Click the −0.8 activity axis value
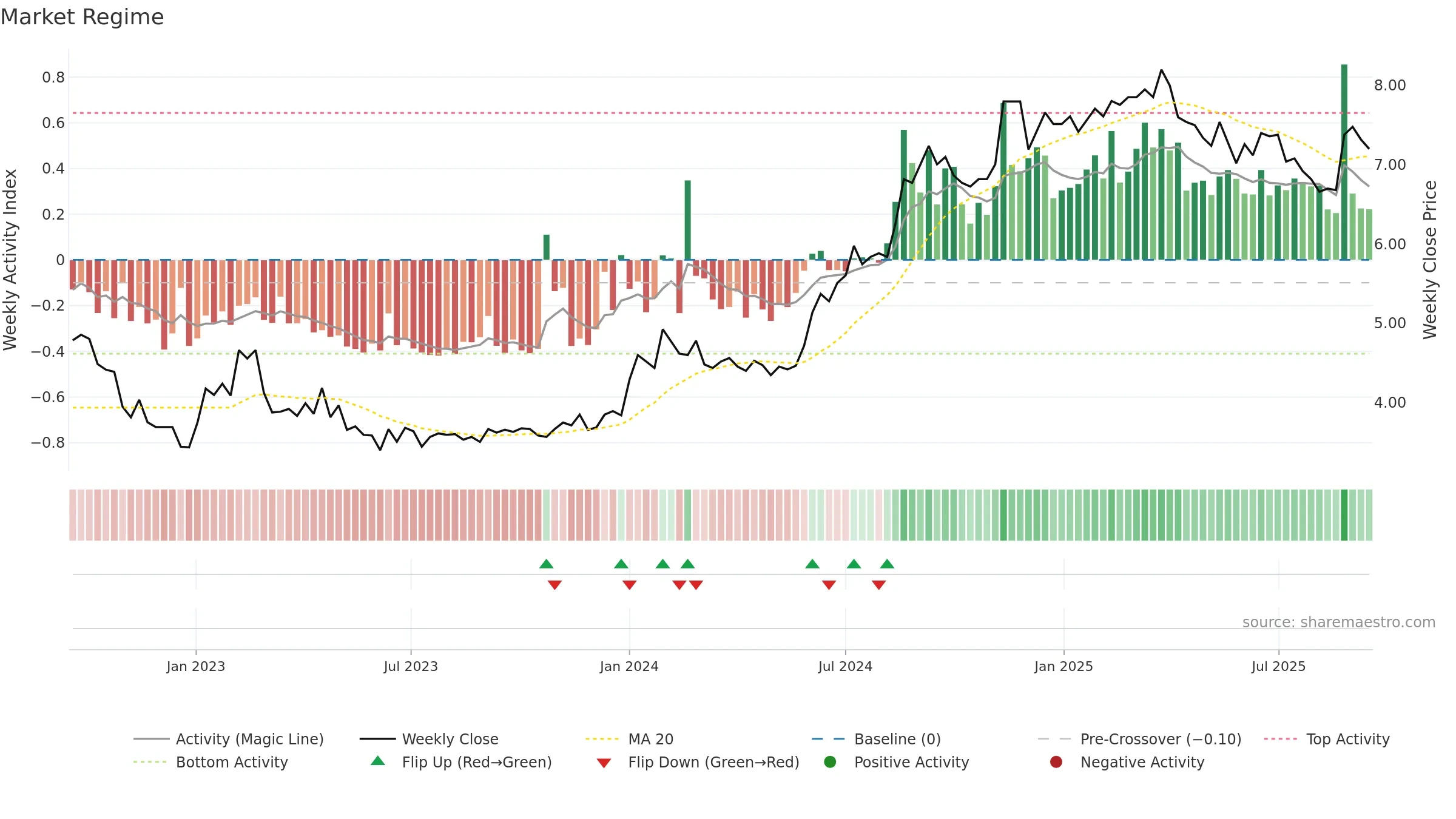This screenshot has height=819, width=1456. (x=48, y=443)
